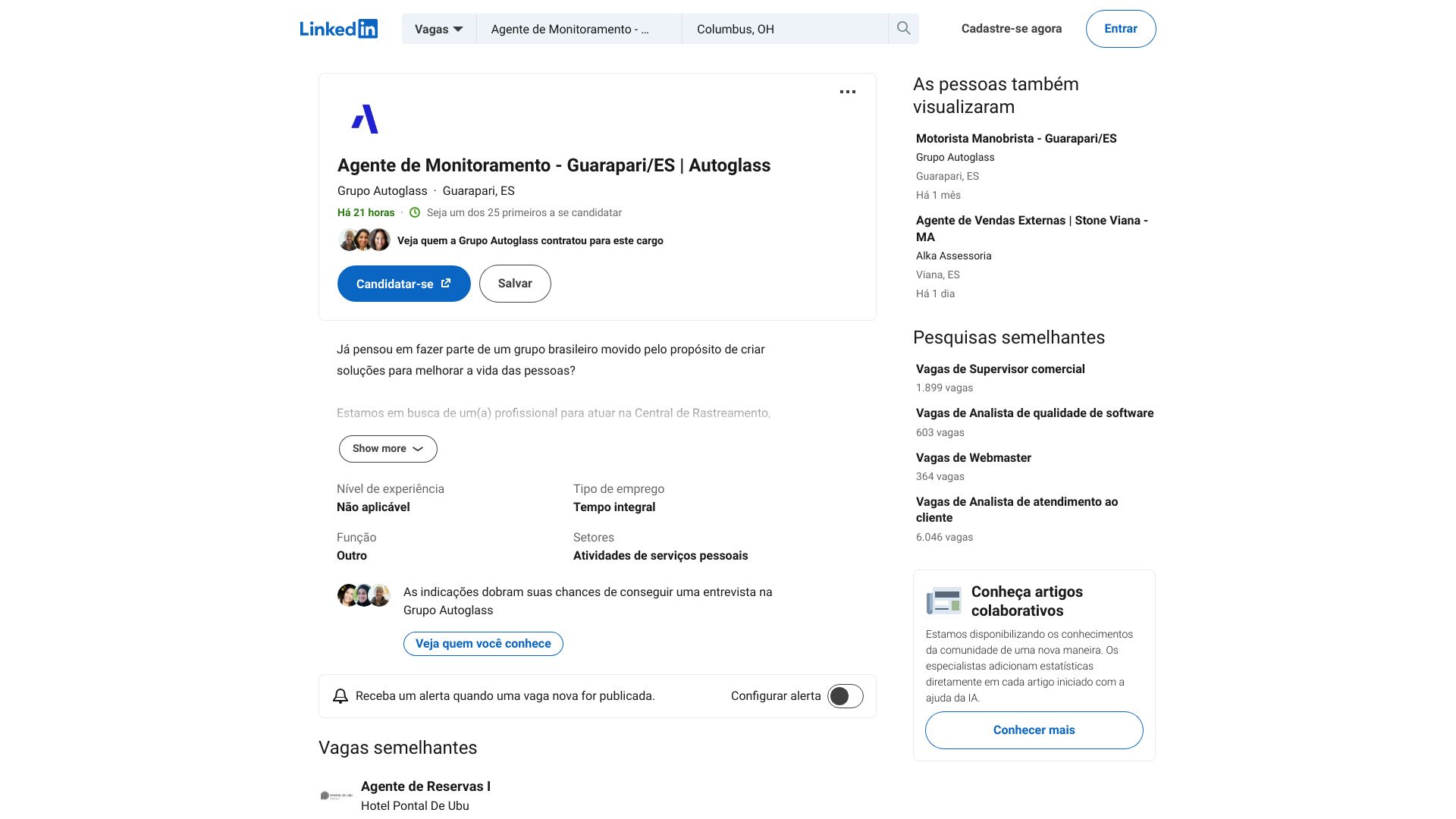Viewport: 1456px width, 819px height.
Task: Click the Candidatar-se button
Action: coord(404,284)
